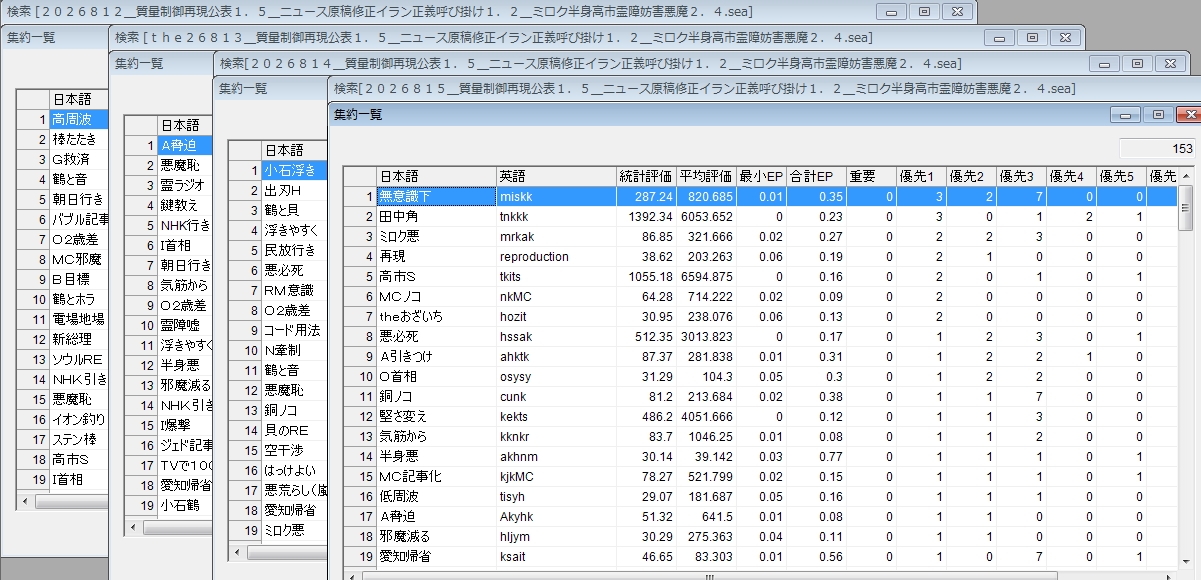
Task: Select 棒たたき in the 2026812 window
Action: click(x=79, y=139)
